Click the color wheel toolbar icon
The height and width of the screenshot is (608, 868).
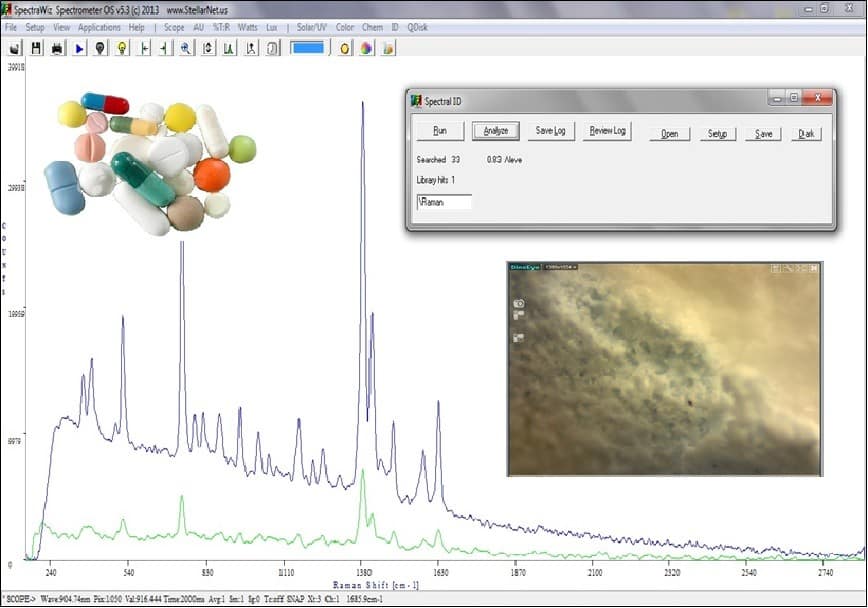tap(367, 48)
